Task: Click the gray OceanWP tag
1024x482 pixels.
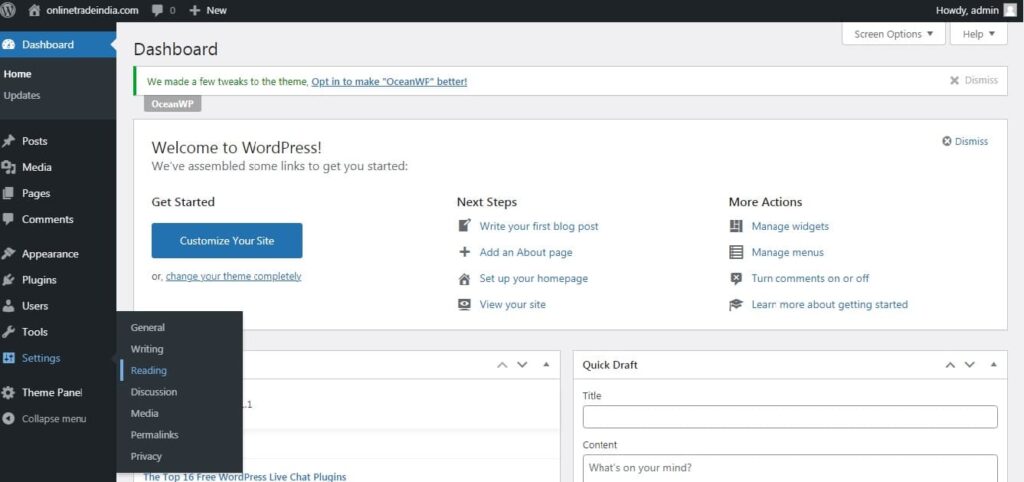Action: point(172,104)
